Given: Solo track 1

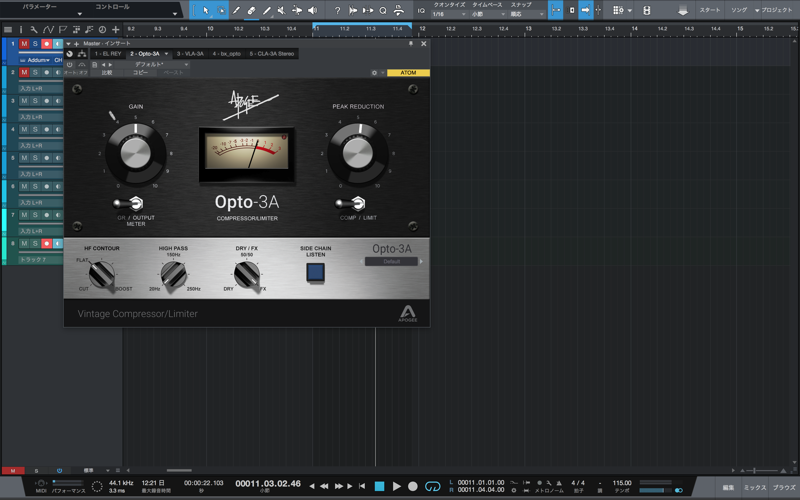Looking at the screenshot, I should (35, 44).
